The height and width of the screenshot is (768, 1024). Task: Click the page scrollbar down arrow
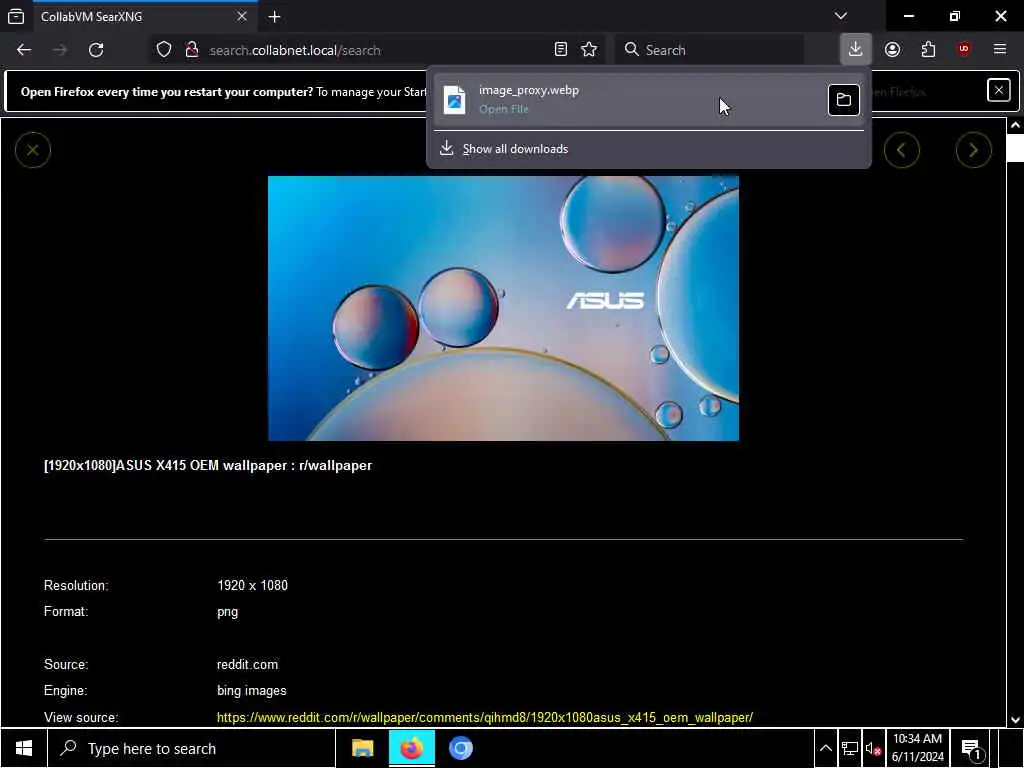(x=1015, y=719)
